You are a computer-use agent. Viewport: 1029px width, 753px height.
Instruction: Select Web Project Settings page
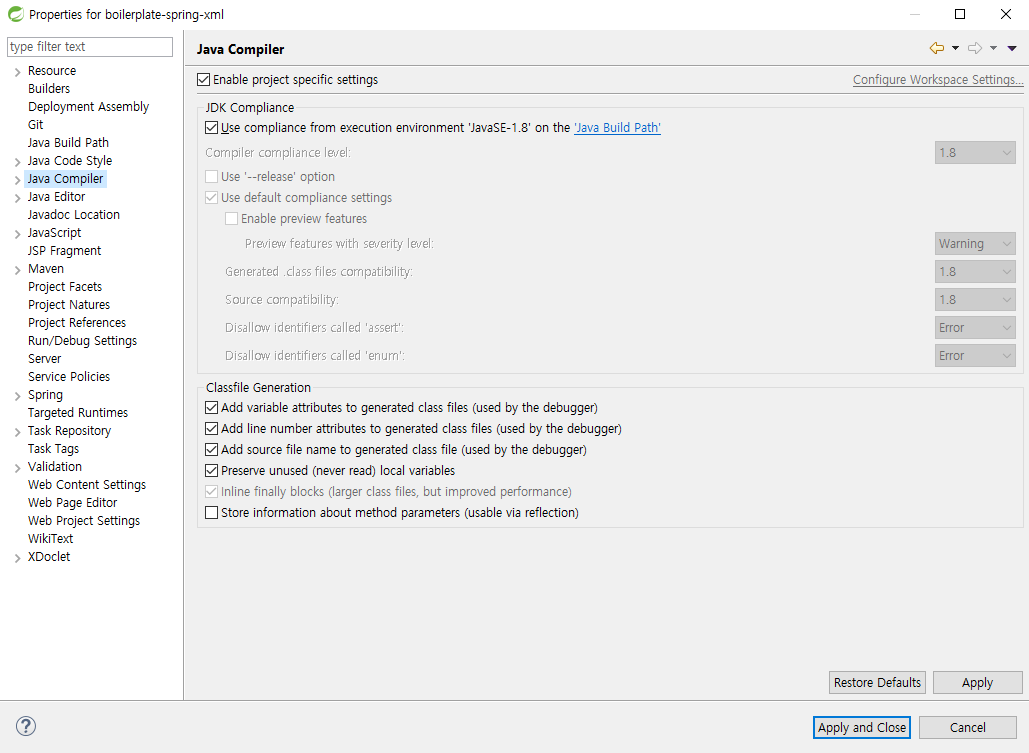tap(83, 521)
